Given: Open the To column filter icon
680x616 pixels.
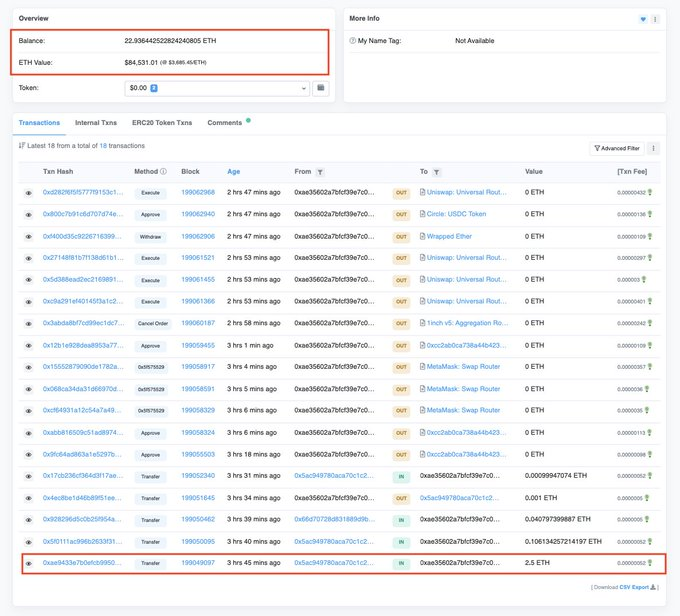Looking at the screenshot, I should 436,172.
